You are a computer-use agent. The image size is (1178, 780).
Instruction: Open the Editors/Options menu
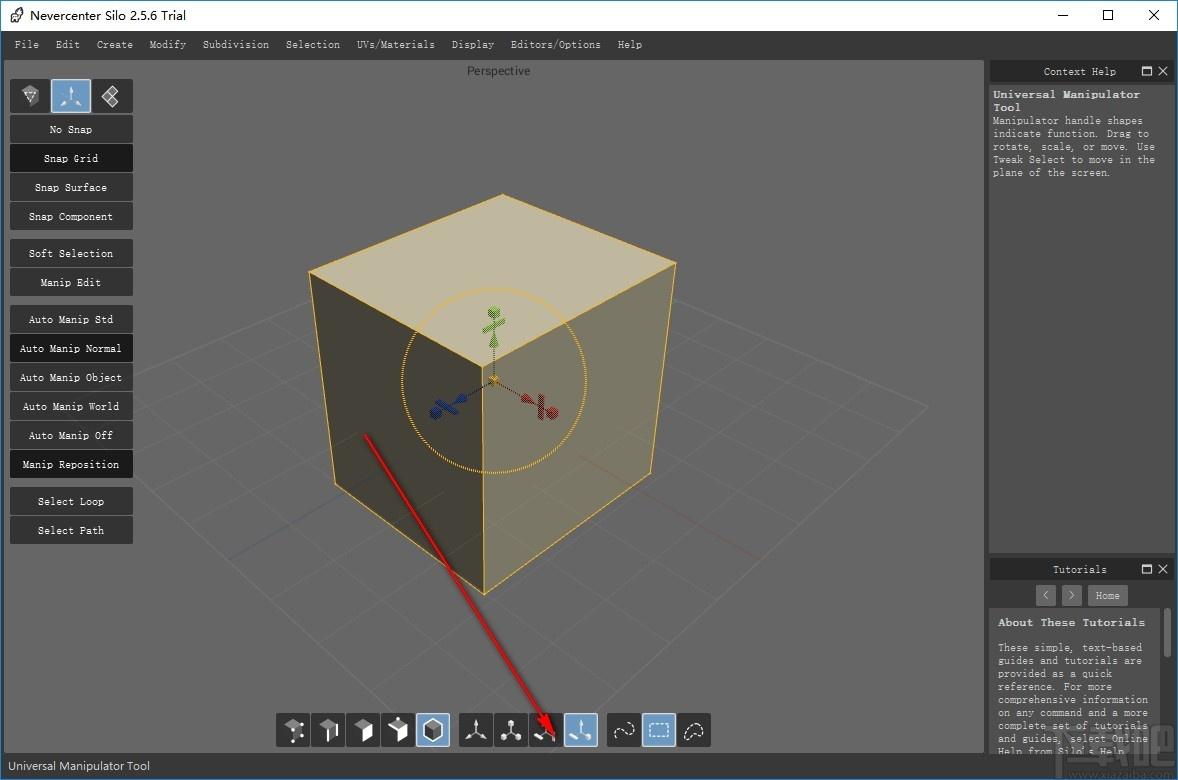tap(556, 44)
